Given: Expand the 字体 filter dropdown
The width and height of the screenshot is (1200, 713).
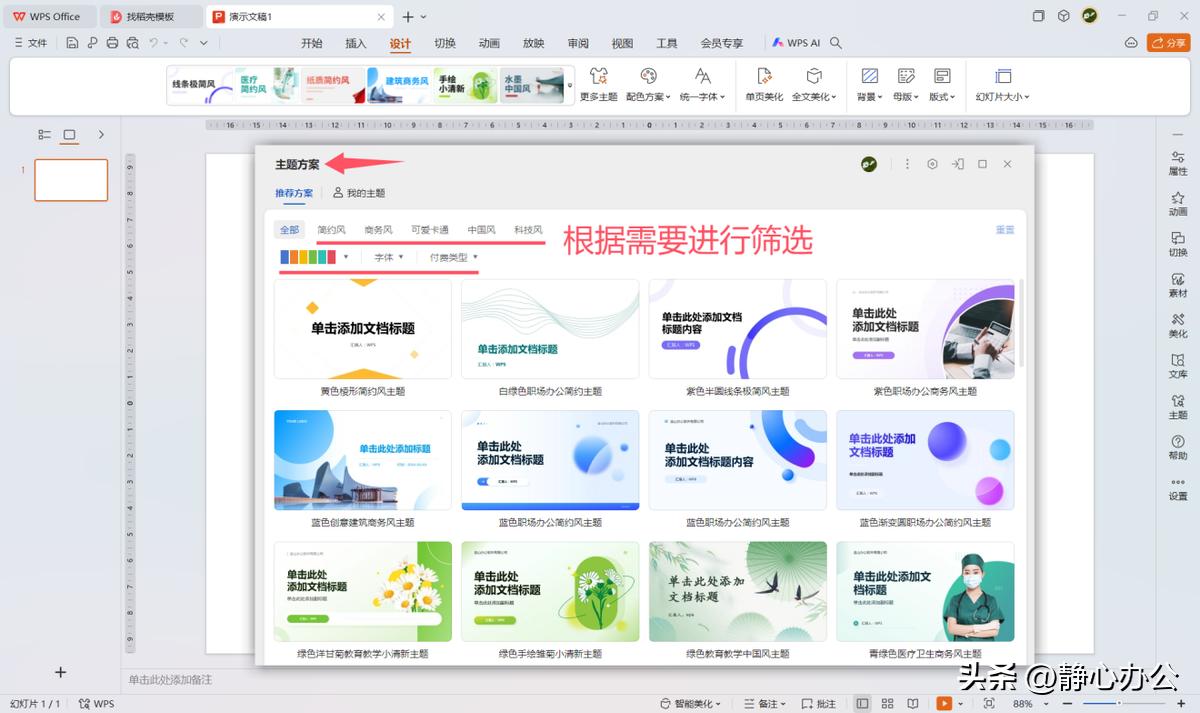Looking at the screenshot, I should (x=390, y=257).
